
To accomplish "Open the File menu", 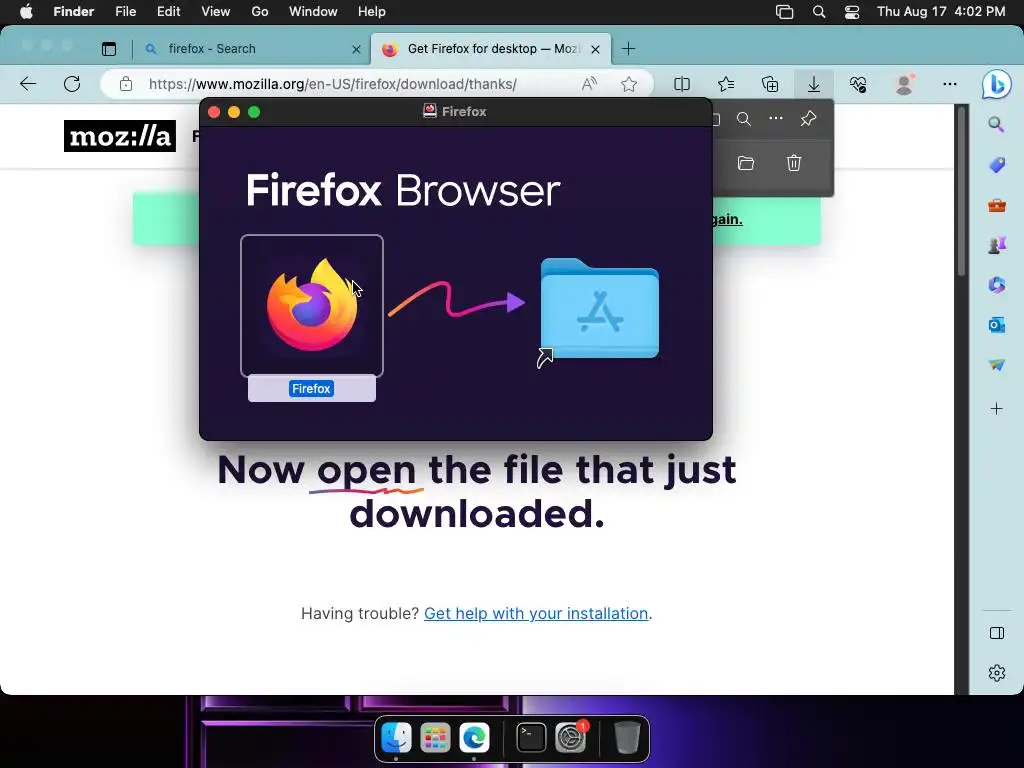I will (125, 12).
